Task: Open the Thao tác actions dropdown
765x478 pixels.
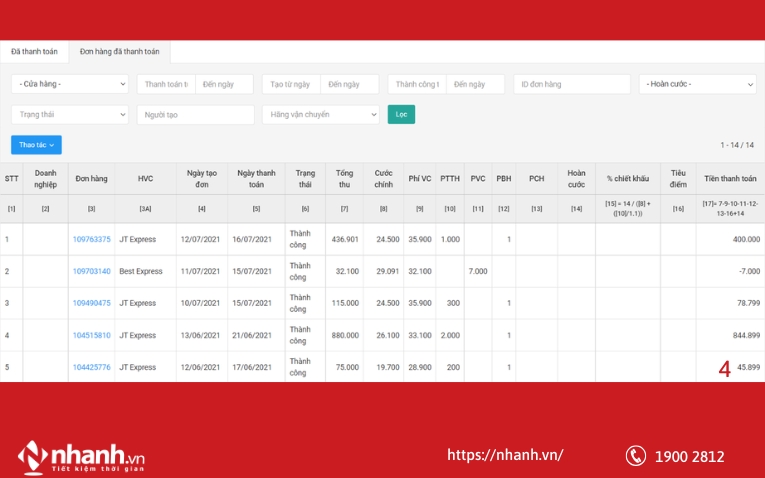Action: (x=36, y=145)
